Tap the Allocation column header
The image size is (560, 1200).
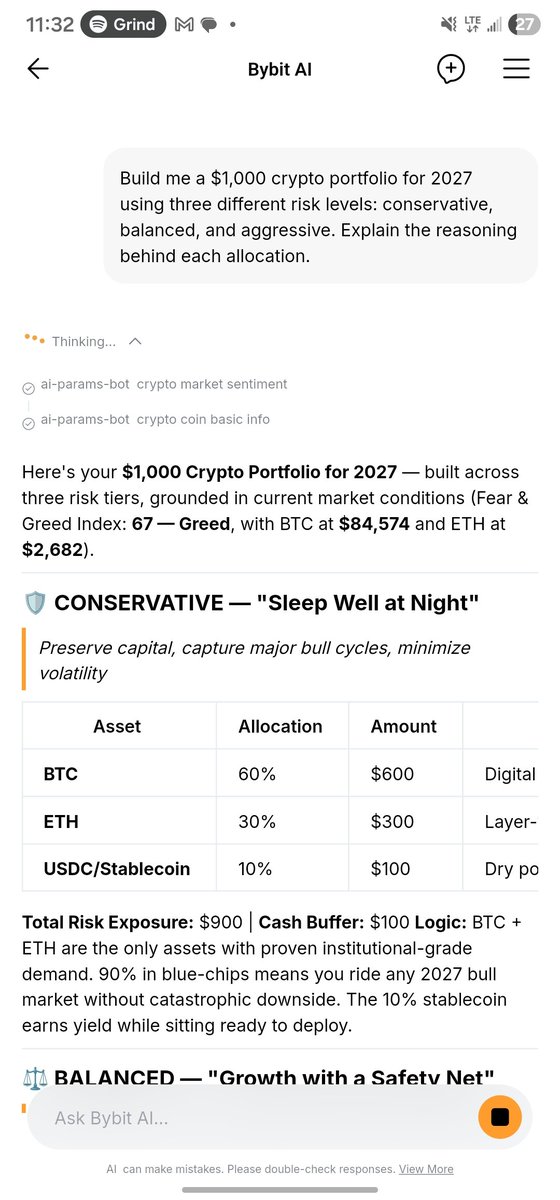(281, 726)
